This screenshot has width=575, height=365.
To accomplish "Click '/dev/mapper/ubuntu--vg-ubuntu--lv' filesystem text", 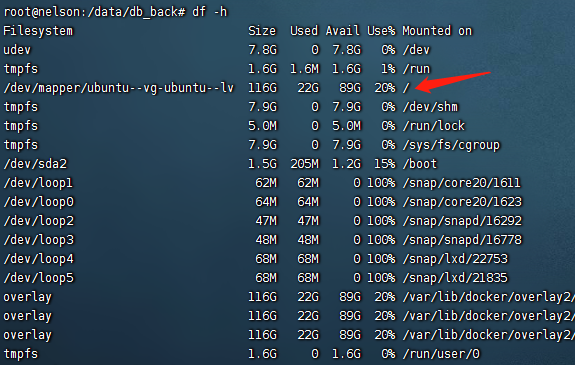I will tap(118, 88).
